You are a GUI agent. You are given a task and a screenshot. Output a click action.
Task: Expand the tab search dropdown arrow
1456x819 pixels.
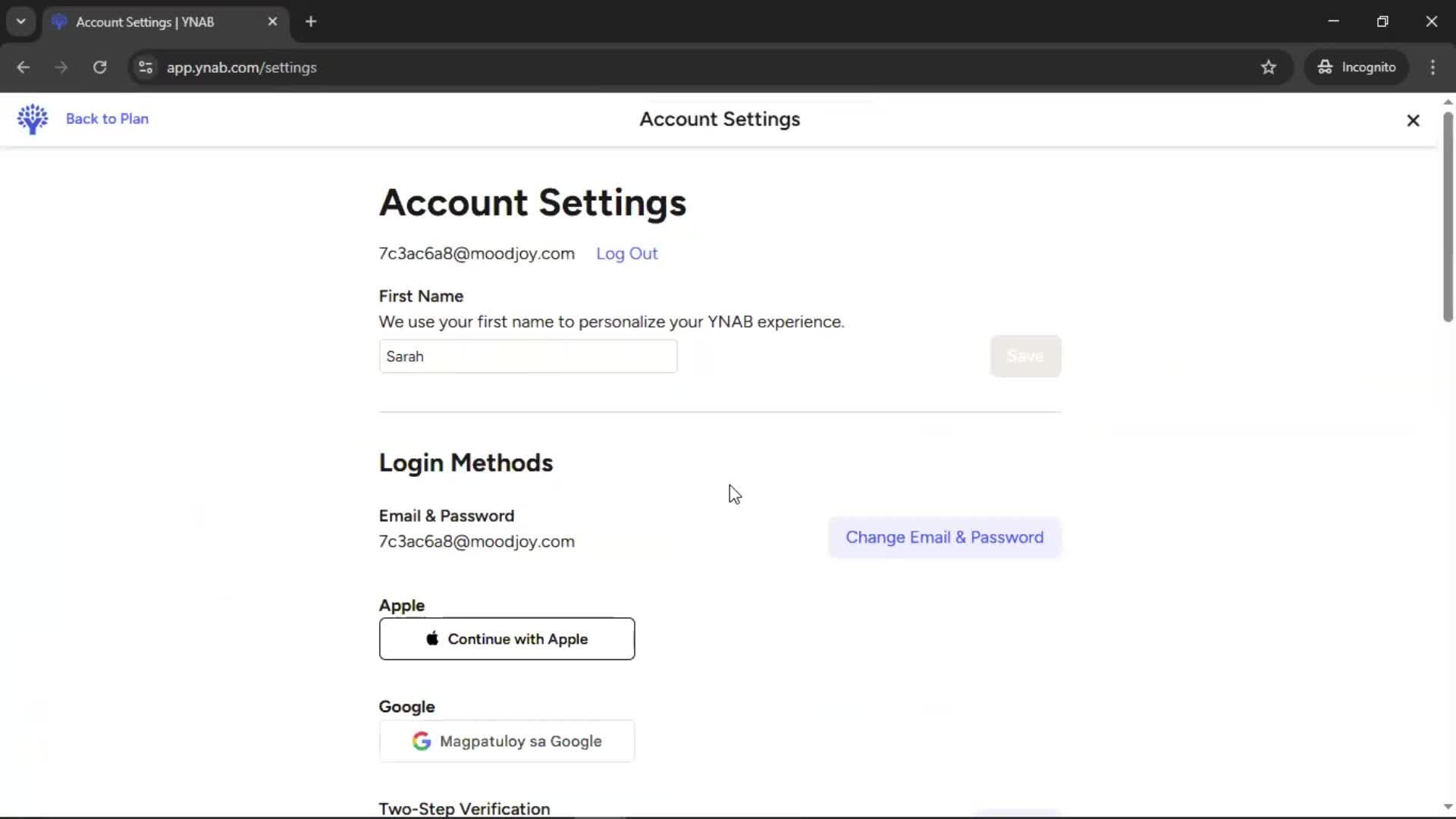[x=21, y=22]
